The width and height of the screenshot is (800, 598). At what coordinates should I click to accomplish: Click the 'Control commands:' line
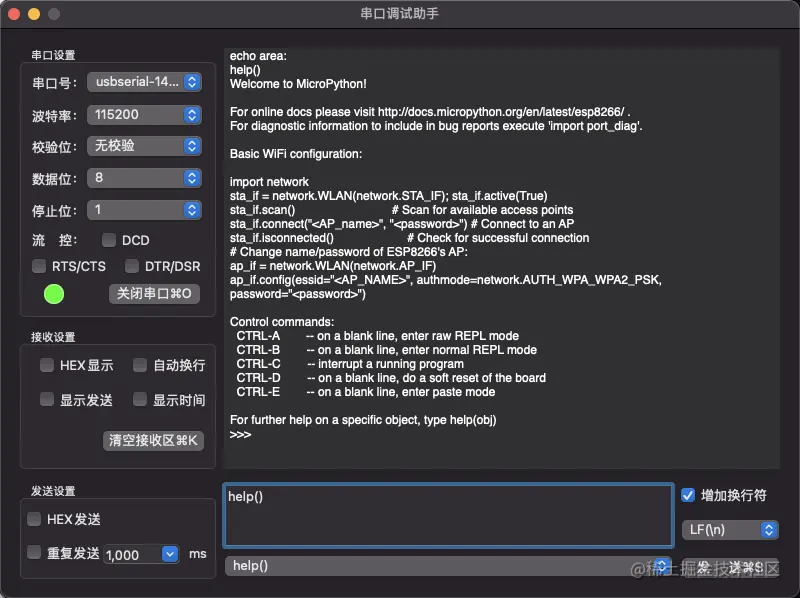pyautogui.click(x=282, y=322)
